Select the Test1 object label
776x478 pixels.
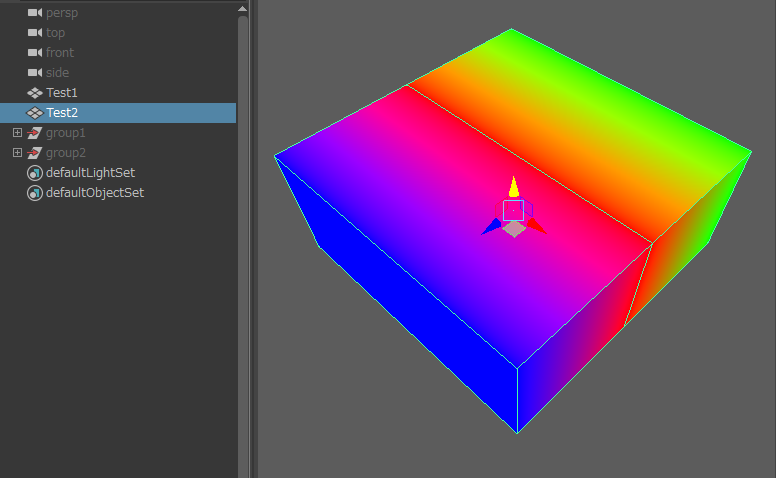tap(62, 93)
